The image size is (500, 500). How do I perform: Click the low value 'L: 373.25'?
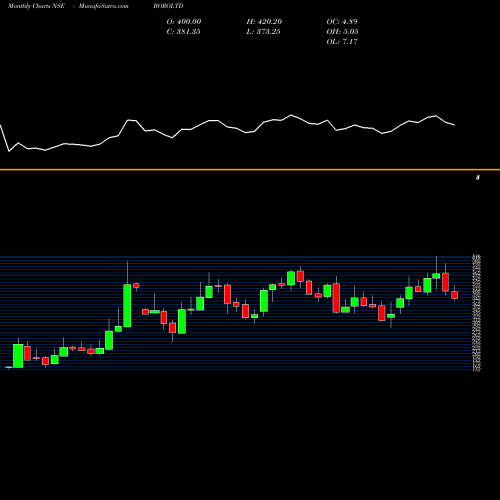263,32
